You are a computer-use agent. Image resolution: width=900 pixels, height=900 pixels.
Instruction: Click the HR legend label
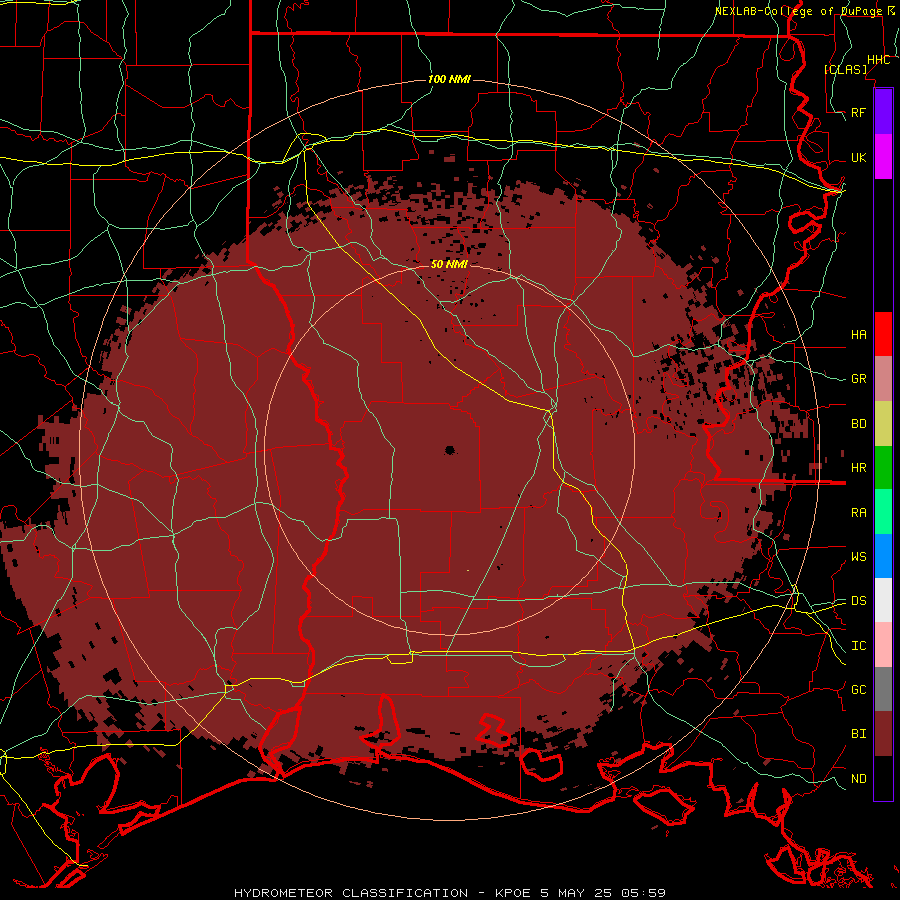(859, 468)
